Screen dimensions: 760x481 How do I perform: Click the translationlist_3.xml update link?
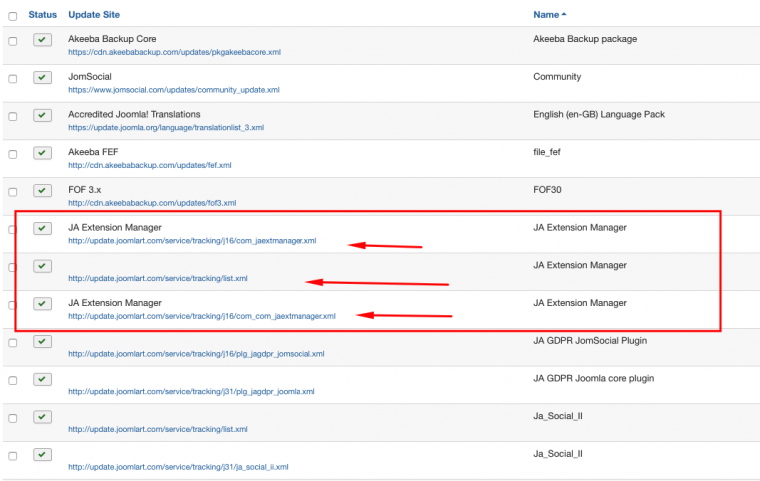166,128
